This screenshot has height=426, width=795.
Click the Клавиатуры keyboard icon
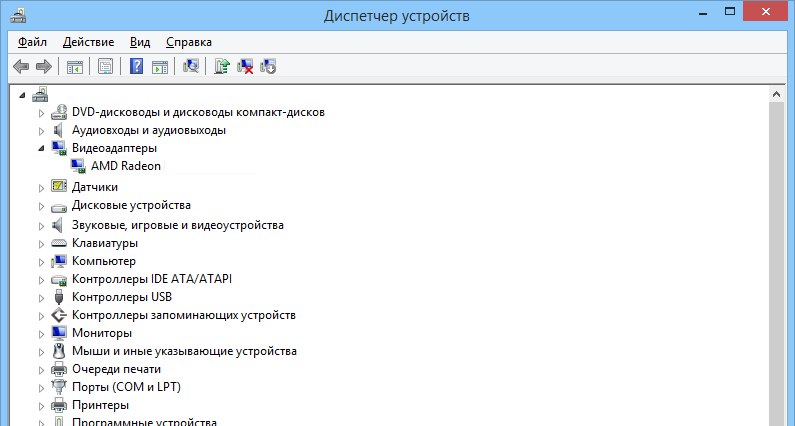click(59, 243)
